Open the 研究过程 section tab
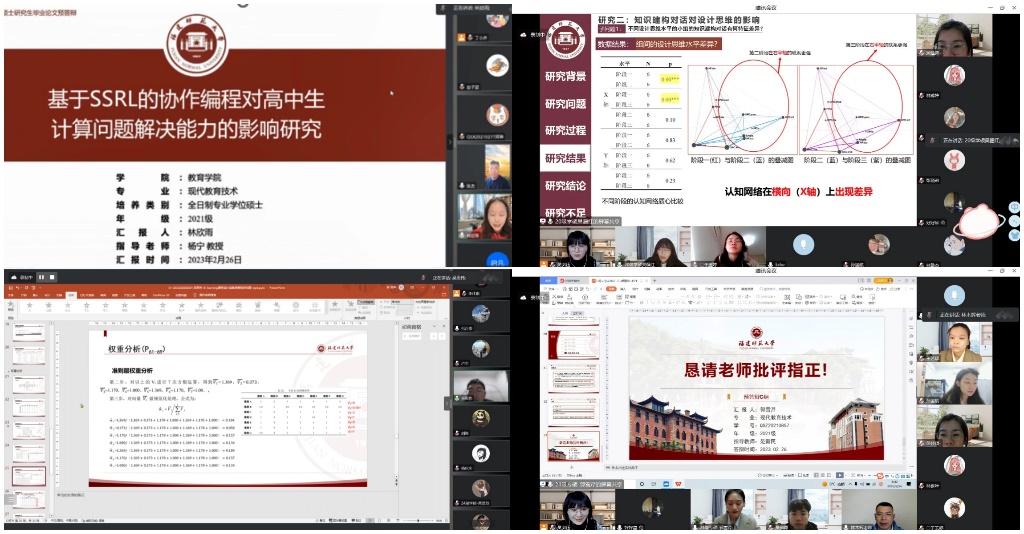The height and width of the screenshot is (534, 1024). (565, 131)
